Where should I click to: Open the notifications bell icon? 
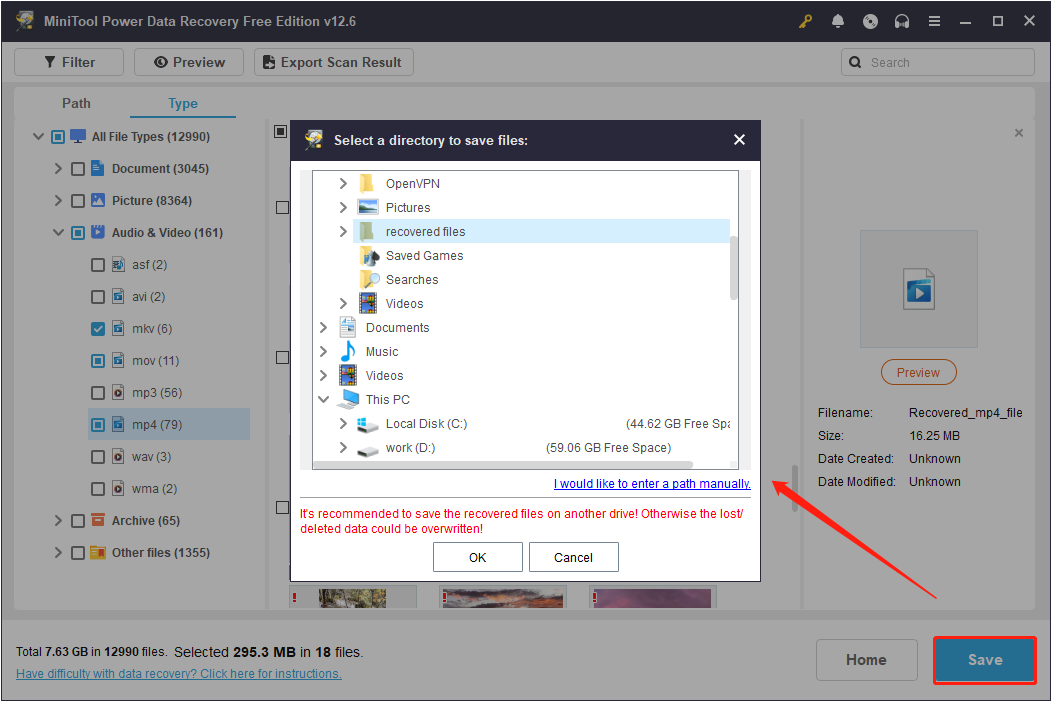point(838,21)
